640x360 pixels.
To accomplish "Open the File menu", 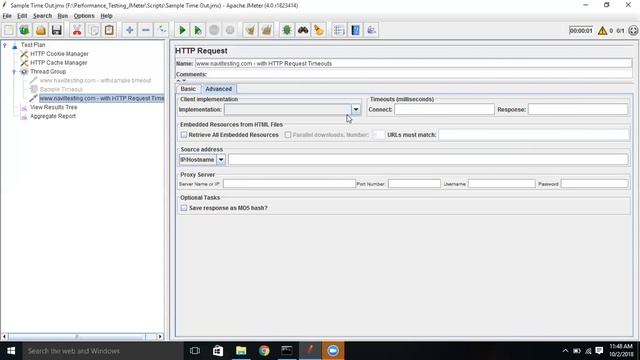I will pyautogui.click(x=7, y=16).
